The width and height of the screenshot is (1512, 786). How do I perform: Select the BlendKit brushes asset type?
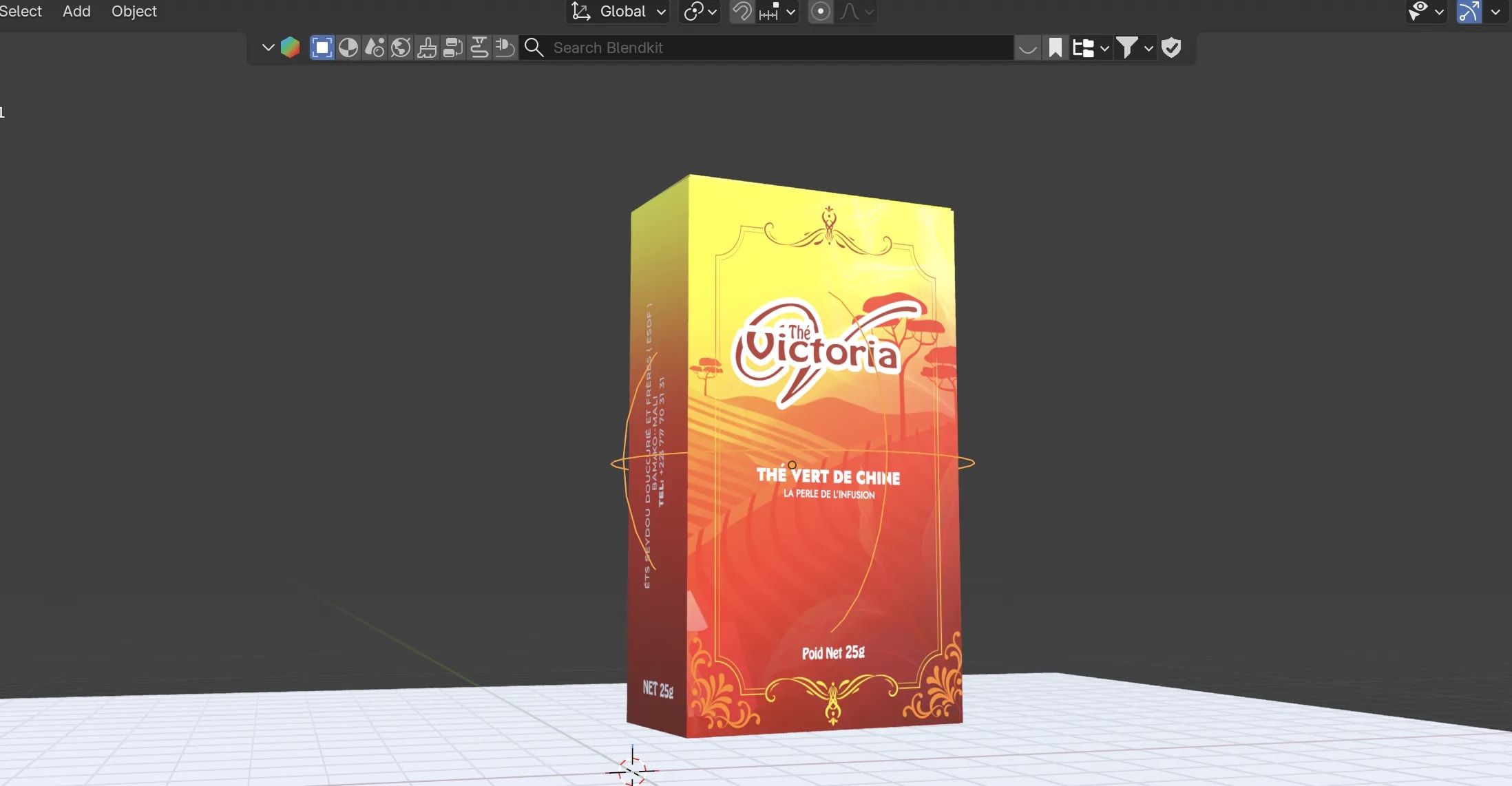point(427,47)
